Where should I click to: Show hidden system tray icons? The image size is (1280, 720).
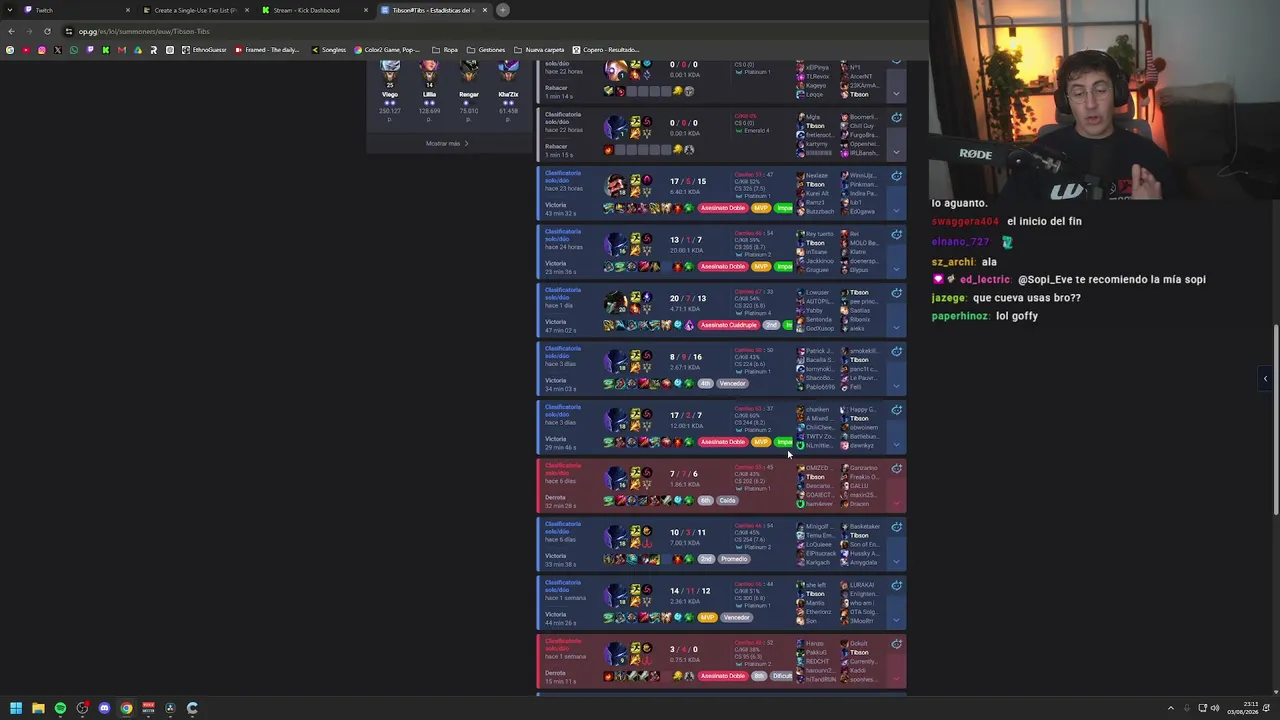(x=1171, y=708)
